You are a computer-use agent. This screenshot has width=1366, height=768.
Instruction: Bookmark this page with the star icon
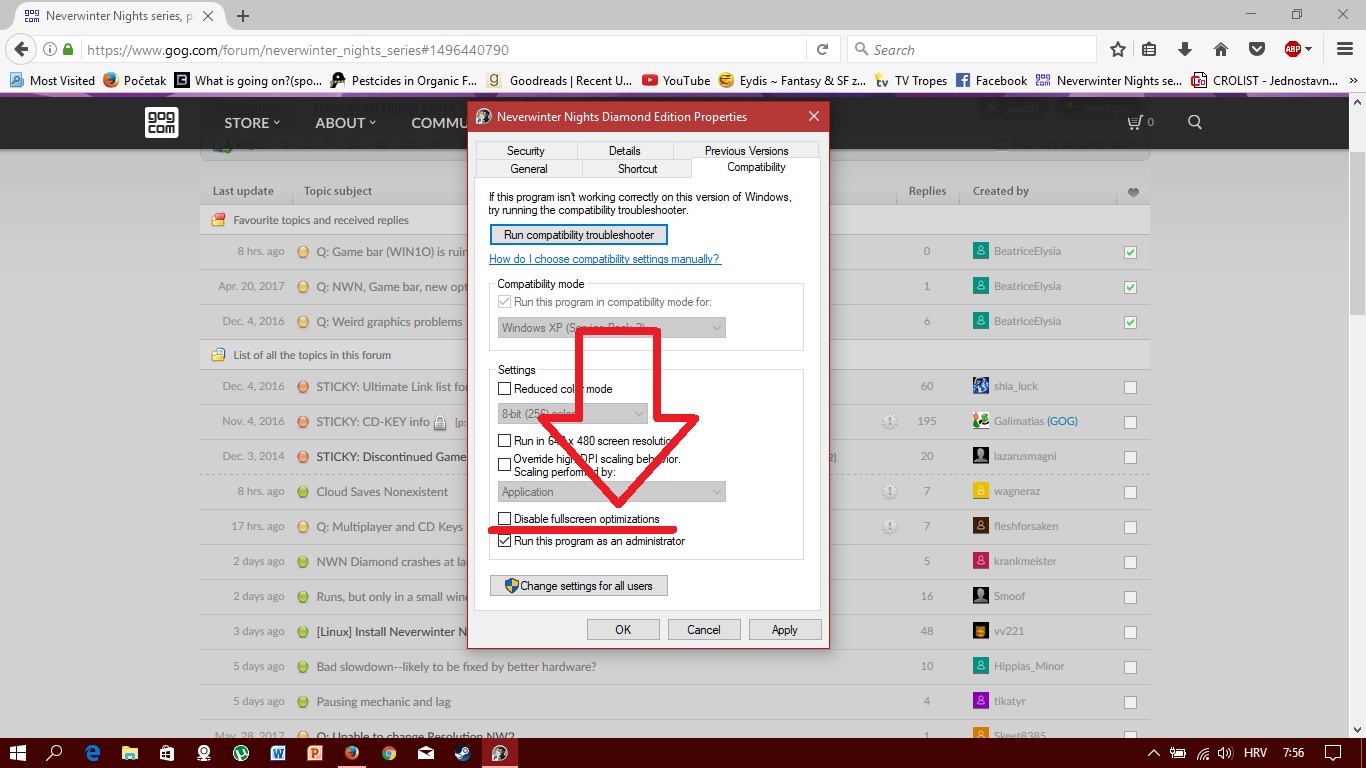point(1118,49)
